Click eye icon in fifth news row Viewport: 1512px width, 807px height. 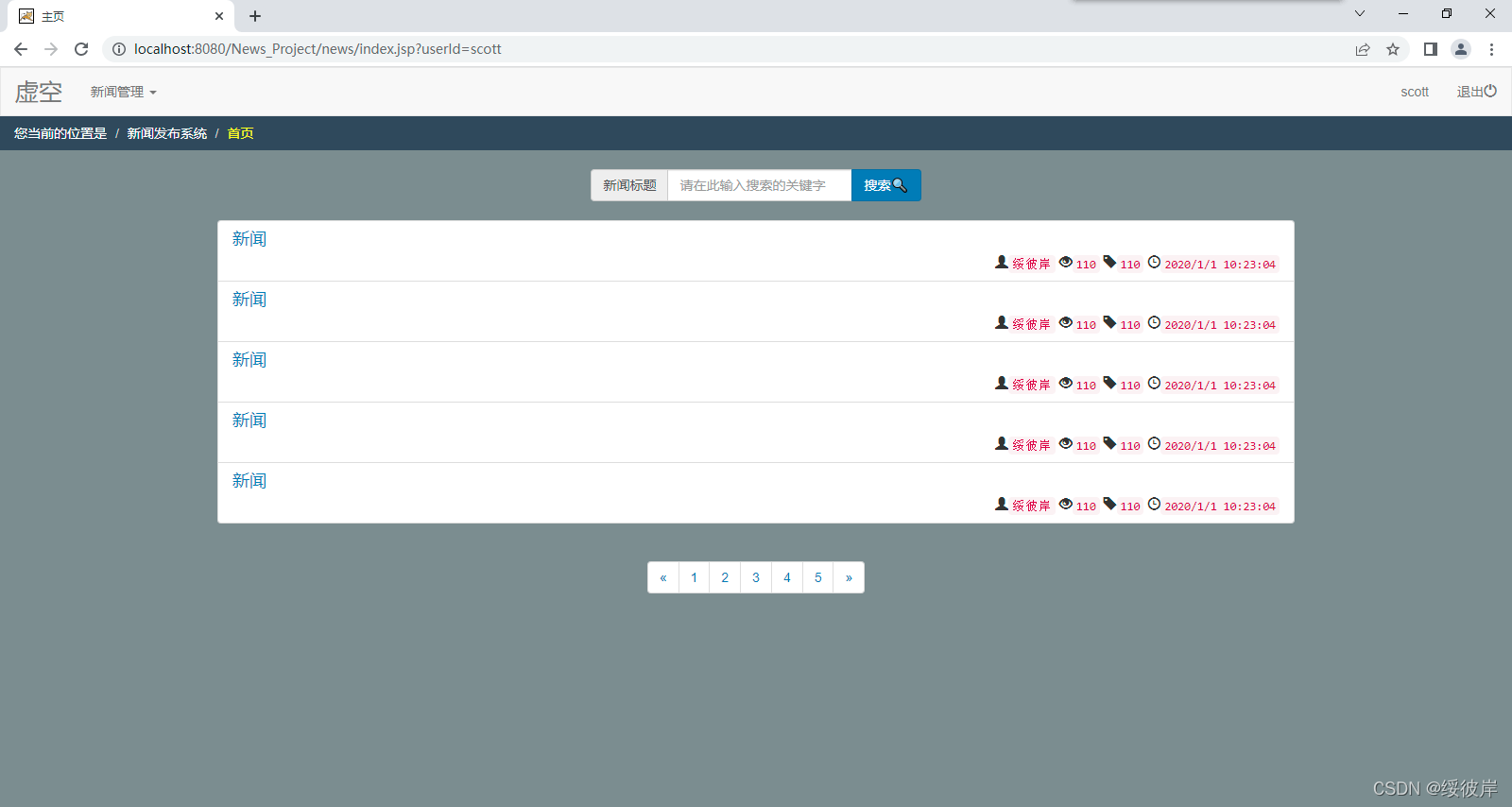coord(1066,504)
